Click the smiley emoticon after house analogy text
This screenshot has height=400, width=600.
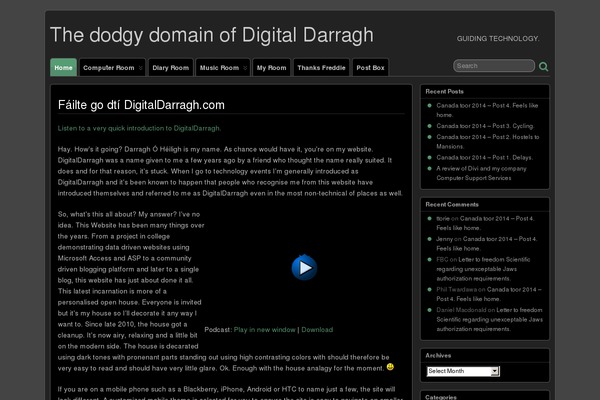coord(390,367)
